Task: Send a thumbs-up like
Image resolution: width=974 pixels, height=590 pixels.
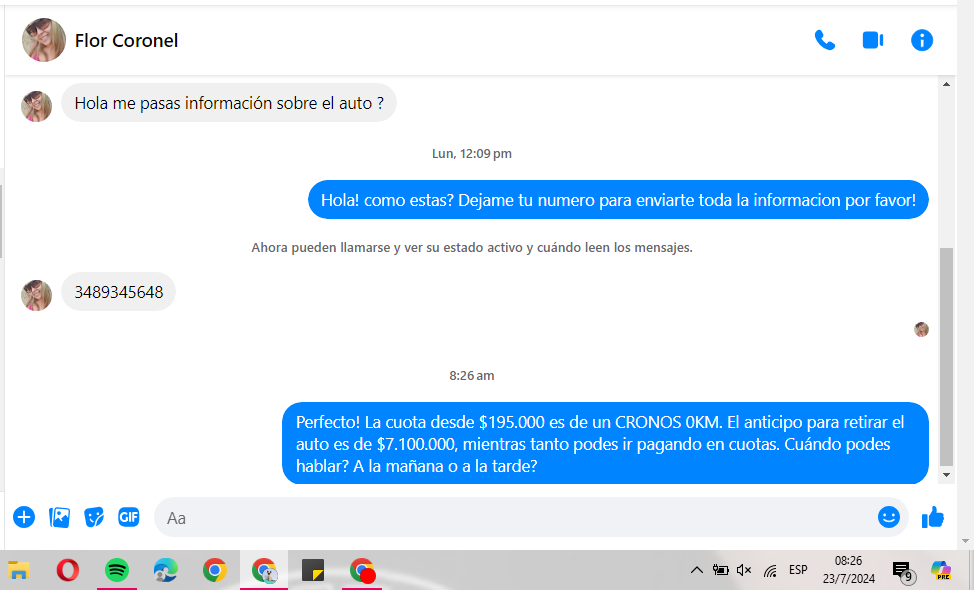Action: click(933, 517)
